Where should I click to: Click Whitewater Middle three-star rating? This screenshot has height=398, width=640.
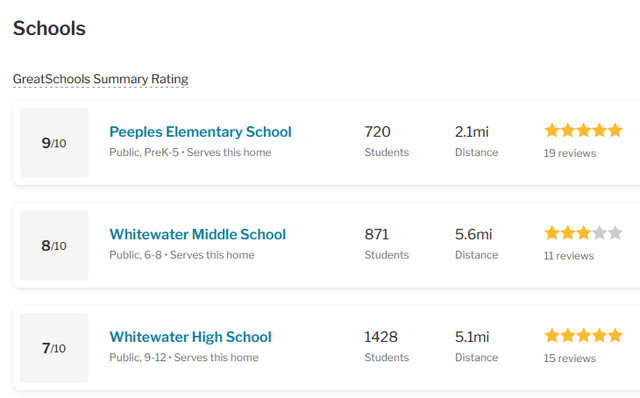point(583,233)
